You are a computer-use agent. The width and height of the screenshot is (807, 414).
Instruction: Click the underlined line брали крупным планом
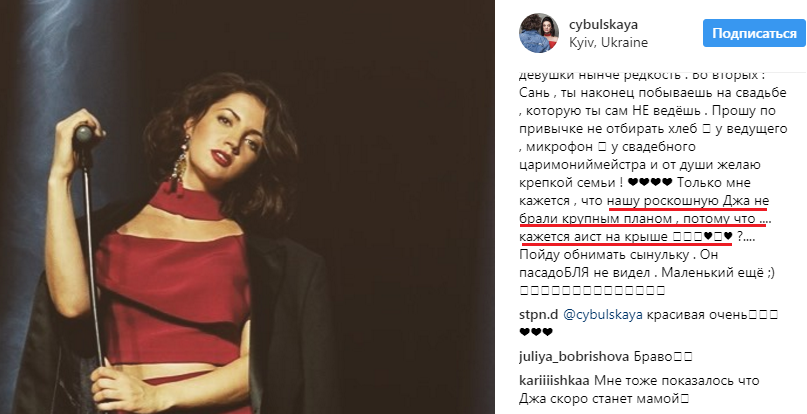point(596,218)
